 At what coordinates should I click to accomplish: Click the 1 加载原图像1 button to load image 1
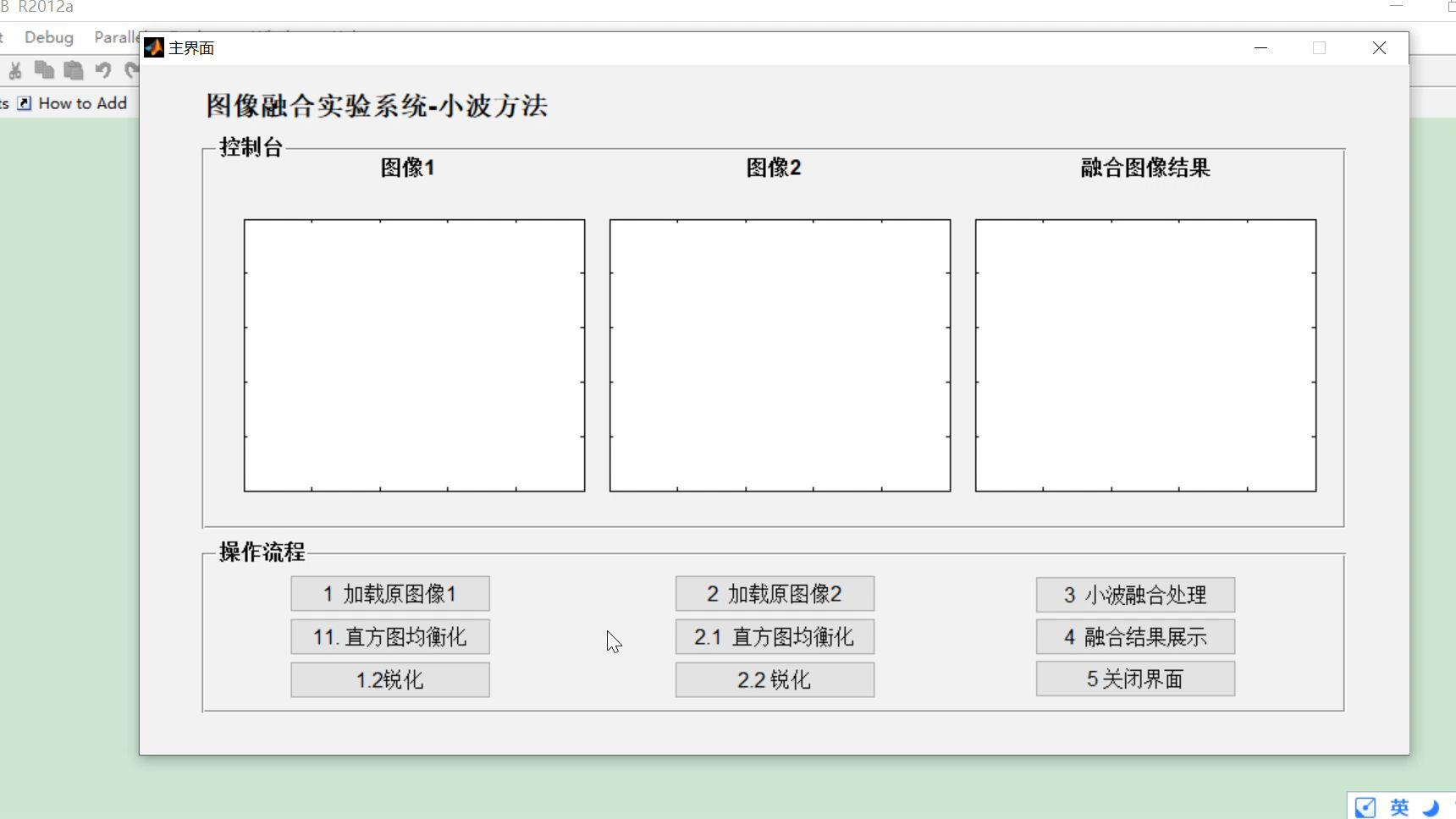pyautogui.click(x=390, y=594)
